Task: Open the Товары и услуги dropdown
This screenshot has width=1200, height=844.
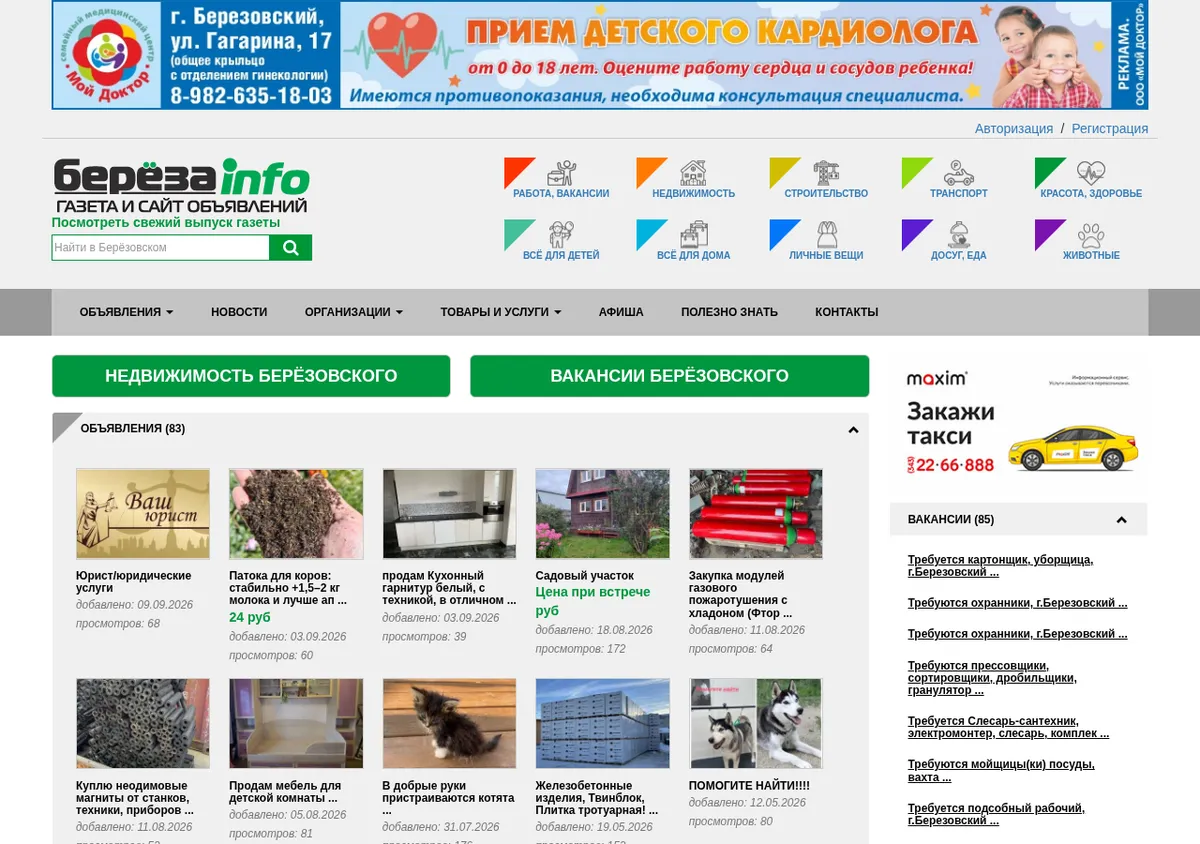Action: click(501, 312)
